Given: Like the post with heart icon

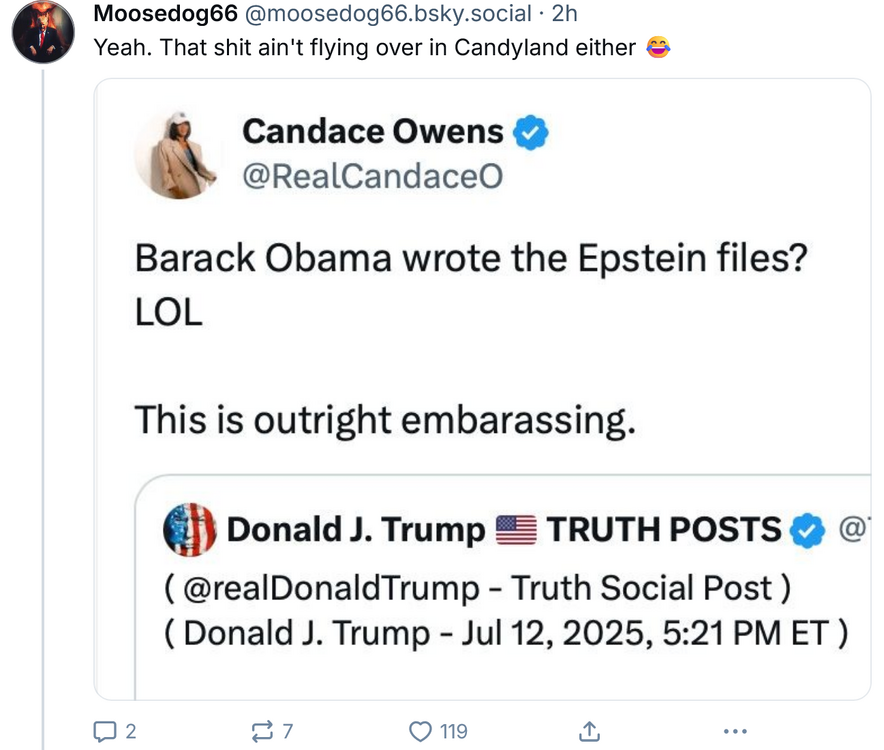Looking at the screenshot, I should click(421, 731).
